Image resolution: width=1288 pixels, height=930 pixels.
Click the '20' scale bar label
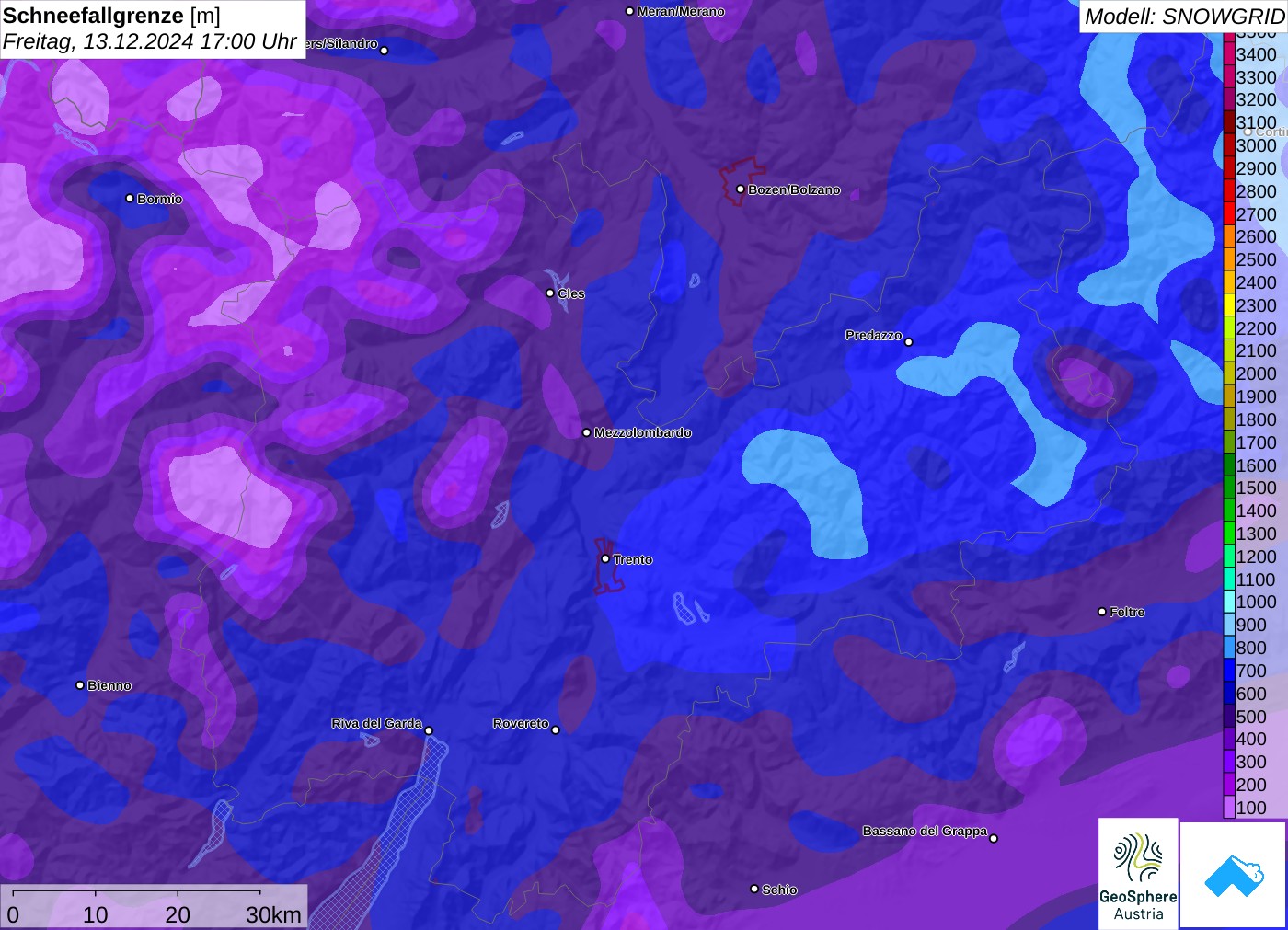[178, 914]
